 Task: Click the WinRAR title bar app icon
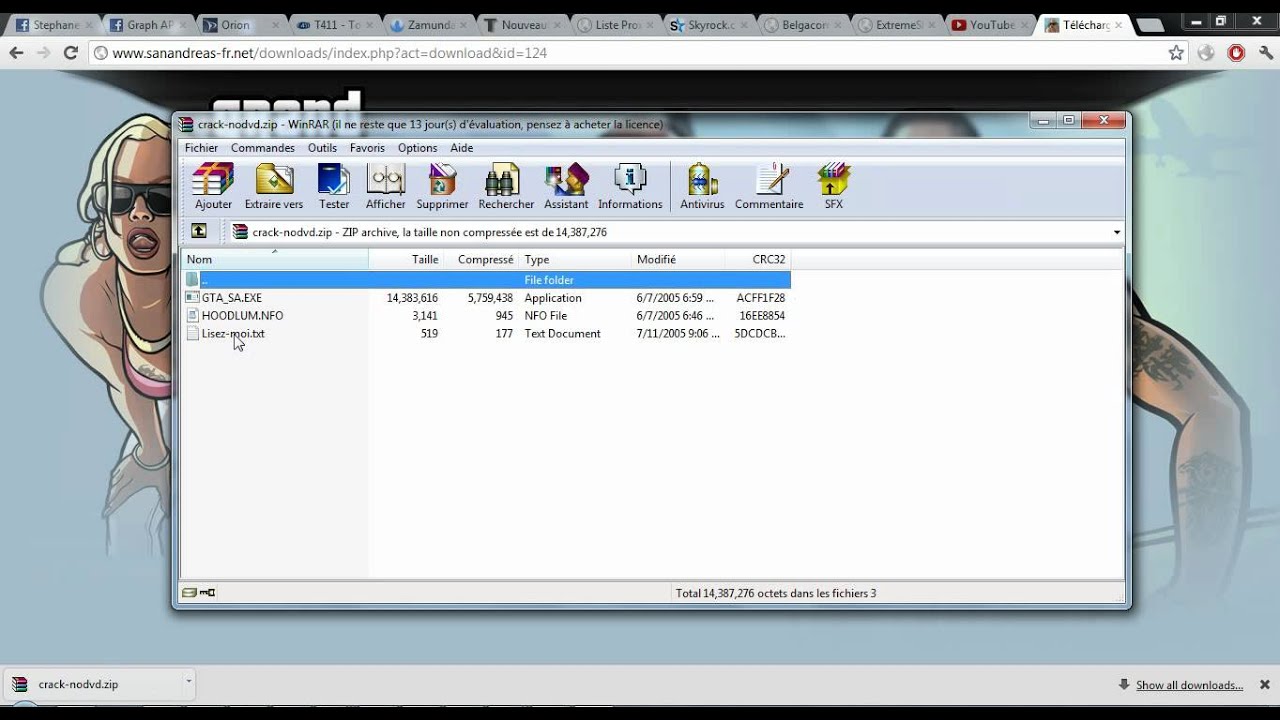click(x=186, y=124)
